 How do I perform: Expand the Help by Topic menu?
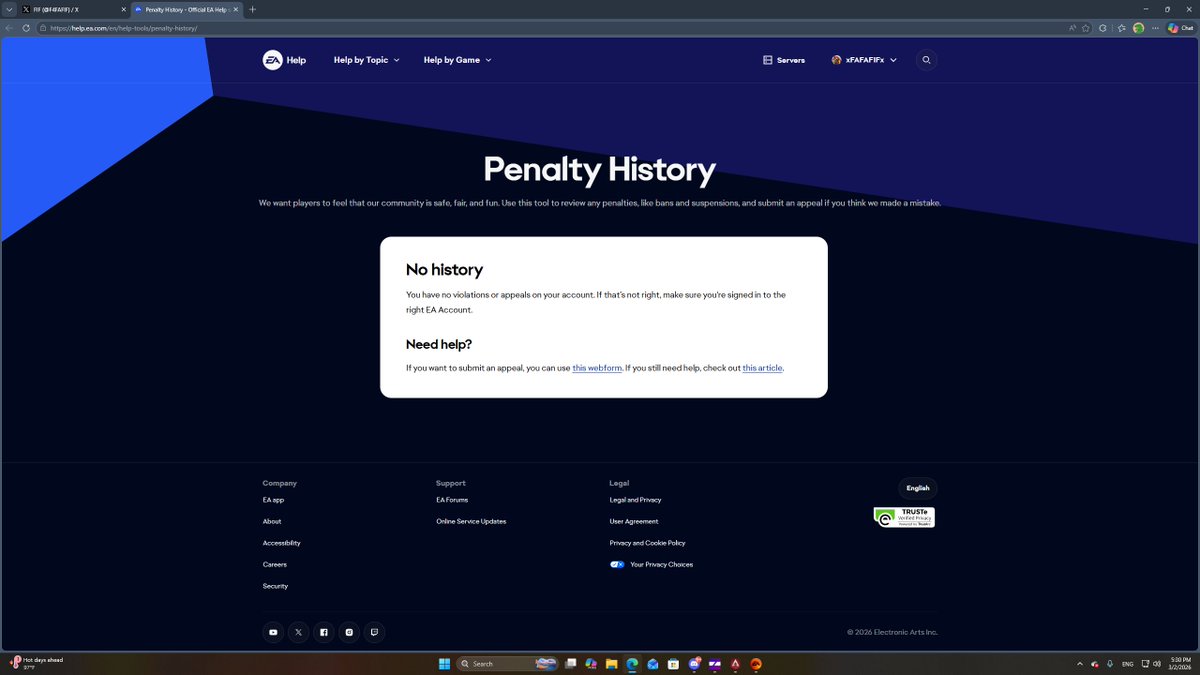click(366, 60)
